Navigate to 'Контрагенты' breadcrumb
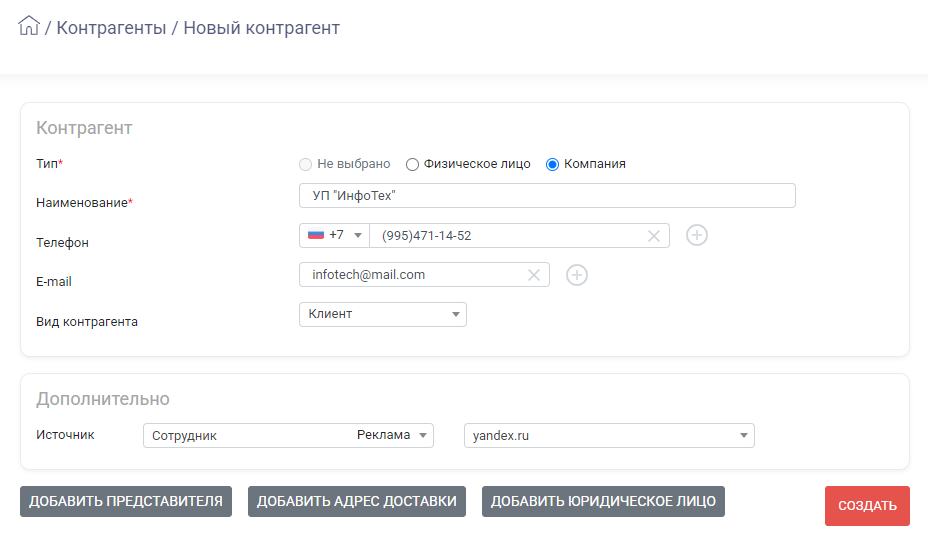The image size is (928, 544). click(111, 28)
